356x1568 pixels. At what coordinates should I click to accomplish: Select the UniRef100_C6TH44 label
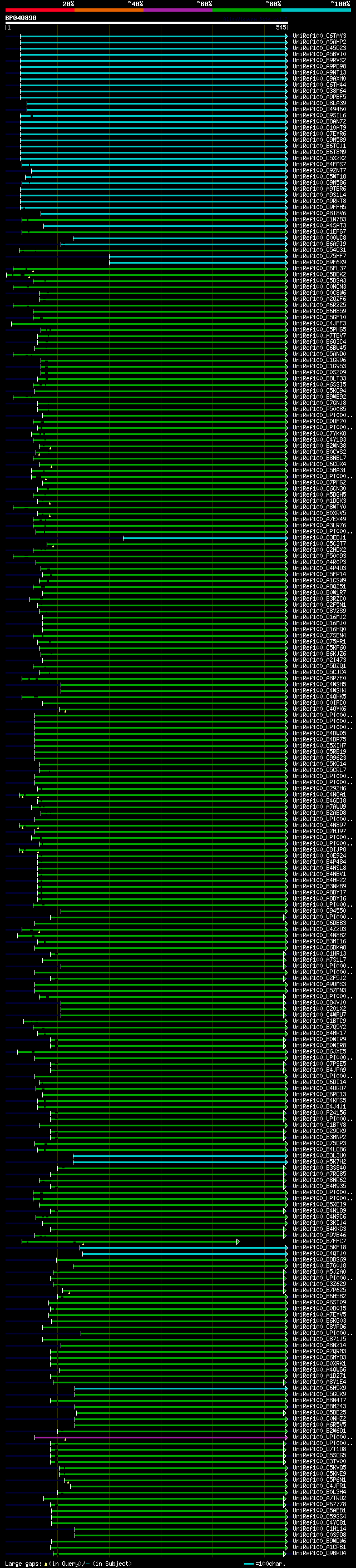pyautogui.click(x=319, y=85)
